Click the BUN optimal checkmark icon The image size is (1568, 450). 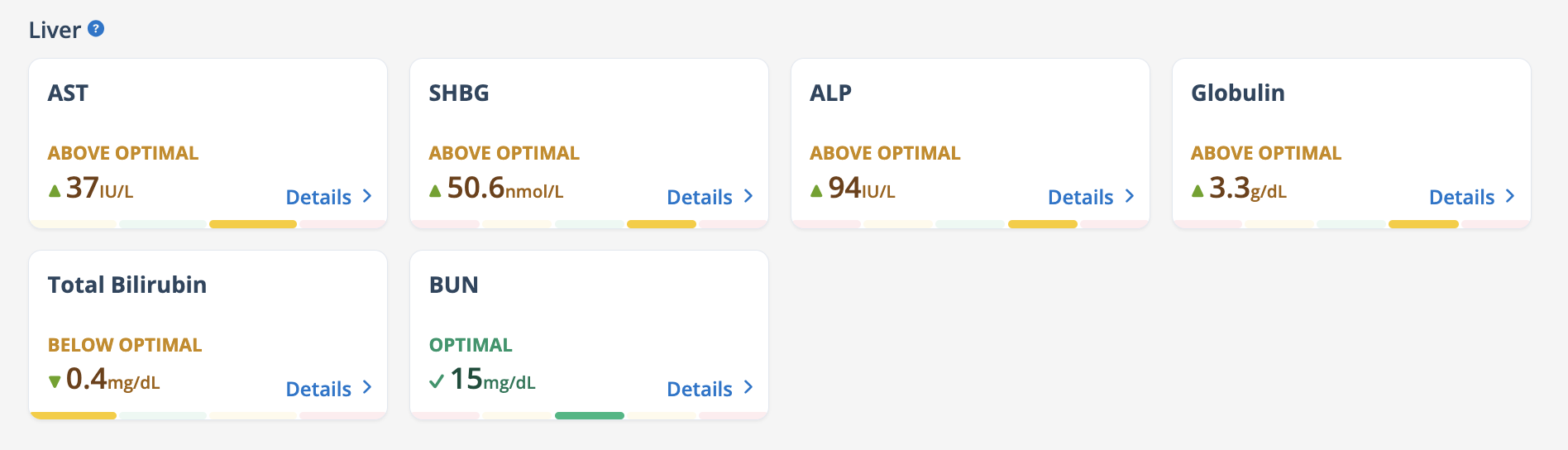437,381
